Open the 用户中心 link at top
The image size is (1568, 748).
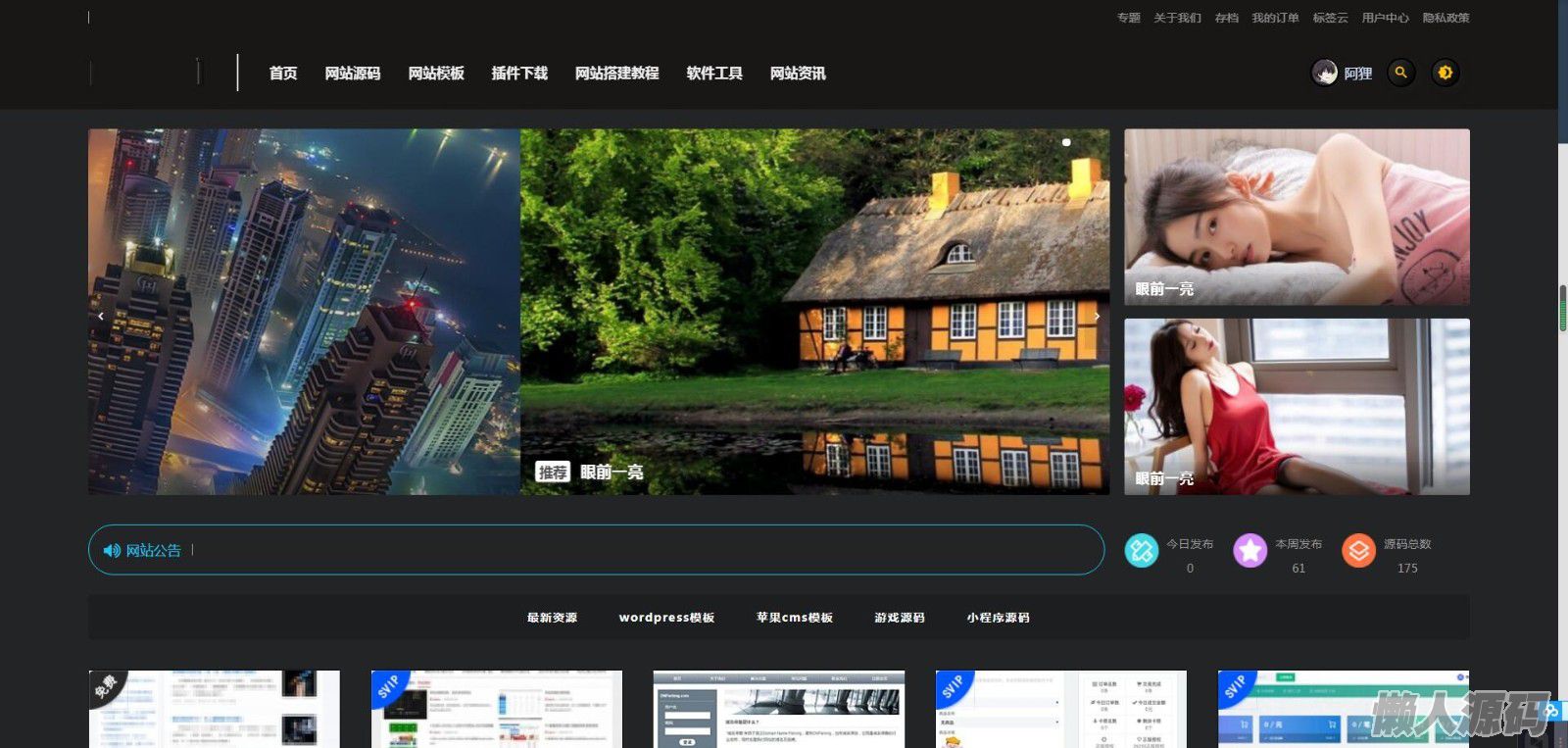[x=1385, y=18]
